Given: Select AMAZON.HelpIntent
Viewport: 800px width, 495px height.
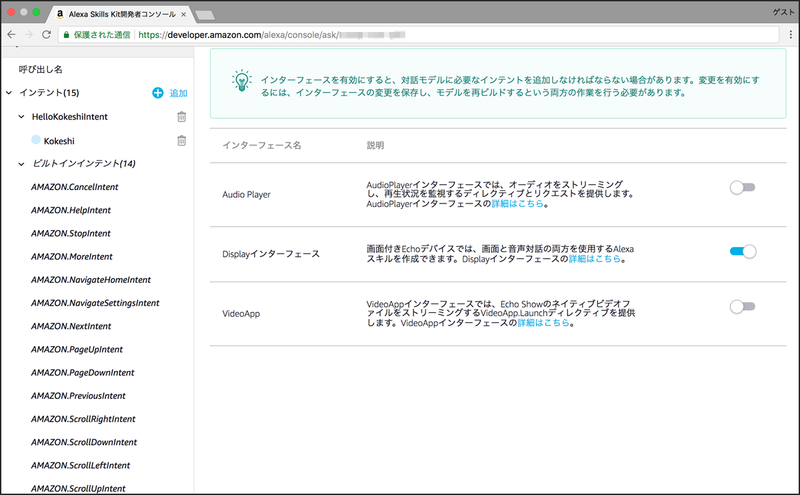Looking at the screenshot, I should click(x=71, y=210).
